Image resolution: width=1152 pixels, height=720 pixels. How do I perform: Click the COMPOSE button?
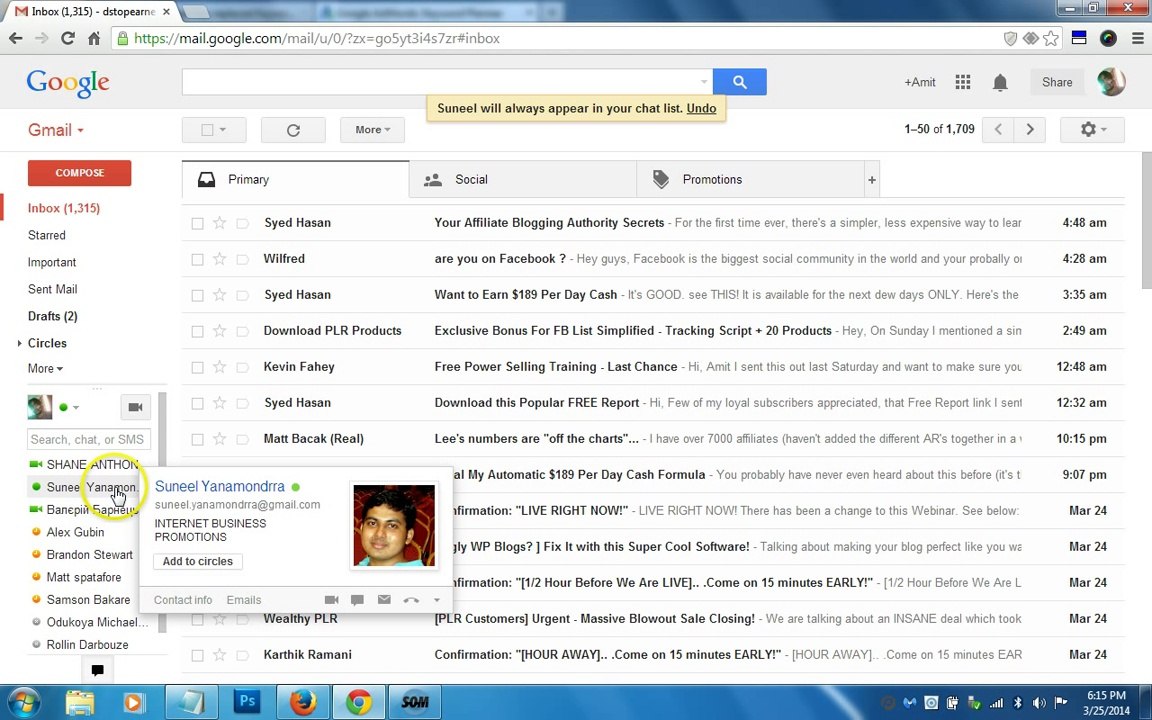(79, 173)
